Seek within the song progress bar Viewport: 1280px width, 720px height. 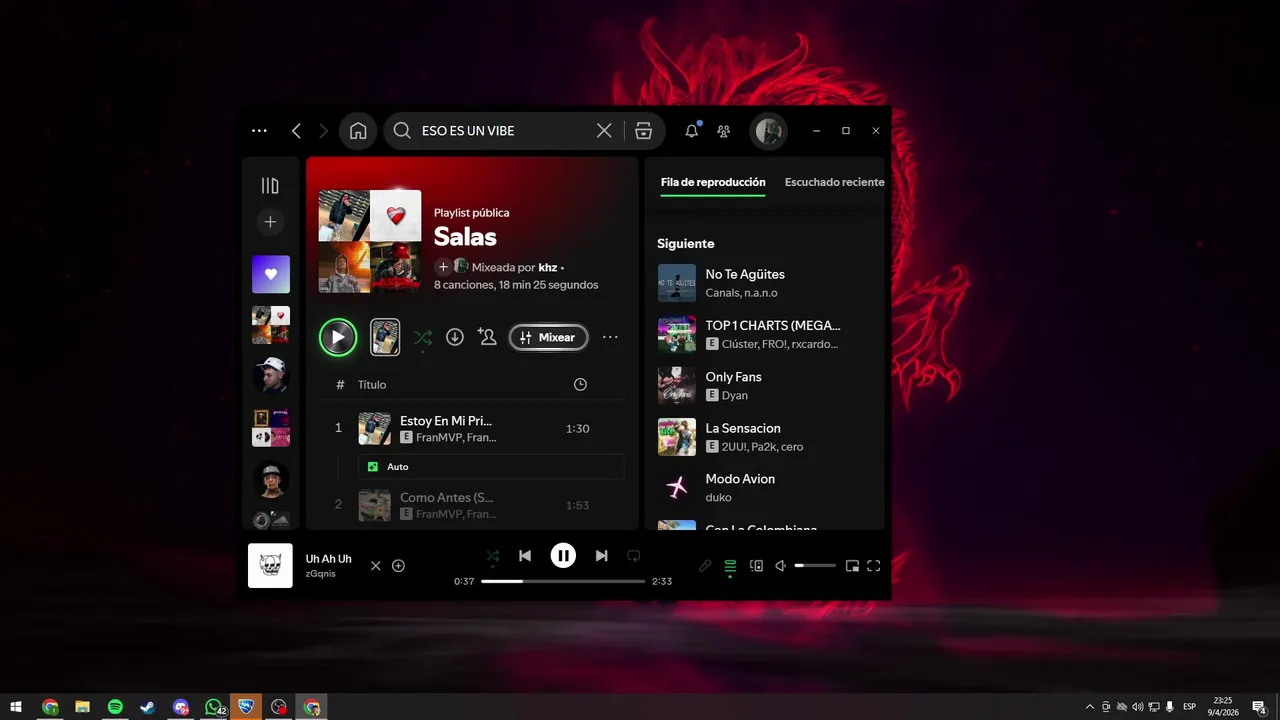563,581
